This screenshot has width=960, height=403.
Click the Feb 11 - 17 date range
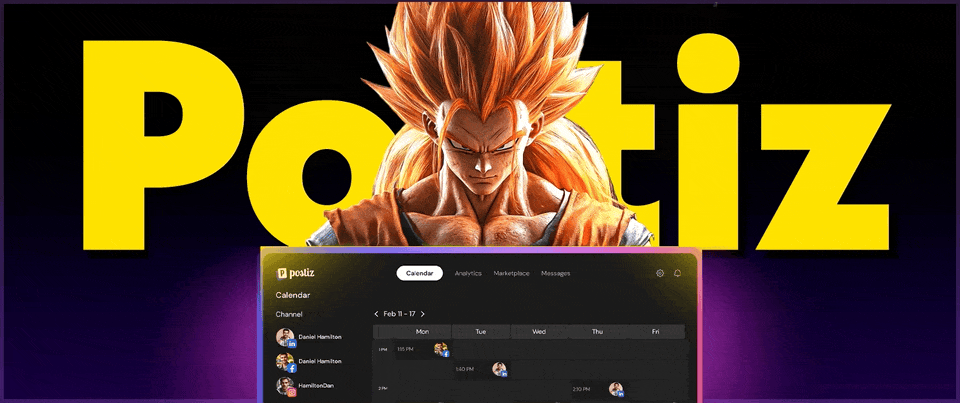point(400,314)
